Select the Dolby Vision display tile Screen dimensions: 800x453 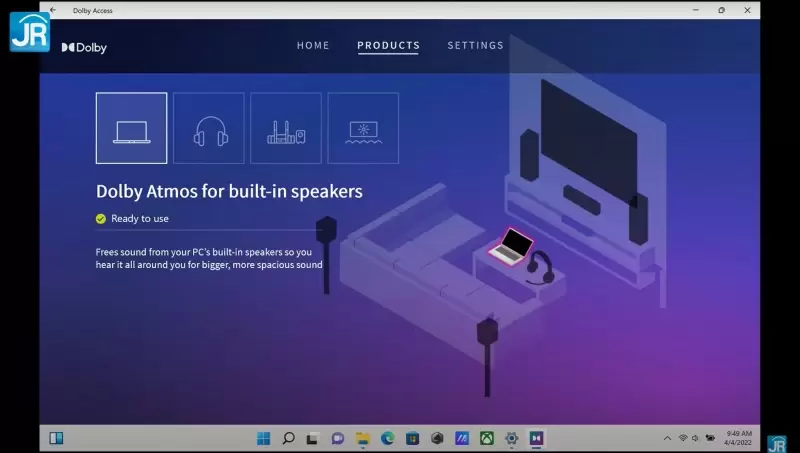click(363, 128)
